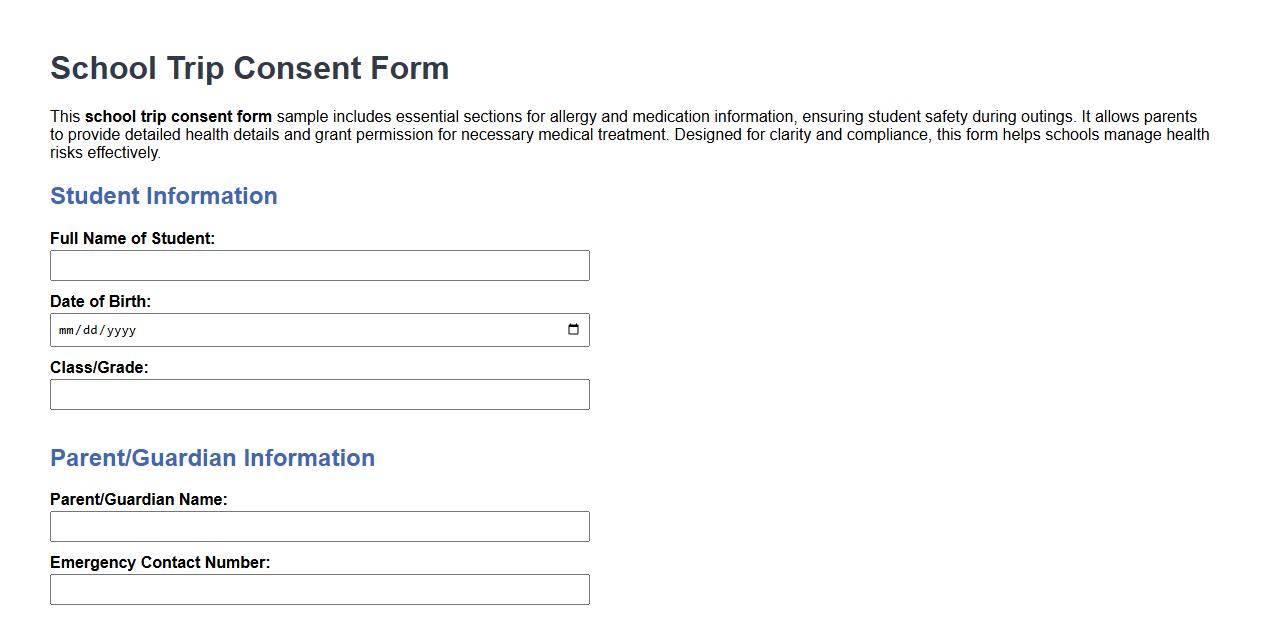Select the Student Information heading
The image size is (1263, 617).
pos(163,196)
